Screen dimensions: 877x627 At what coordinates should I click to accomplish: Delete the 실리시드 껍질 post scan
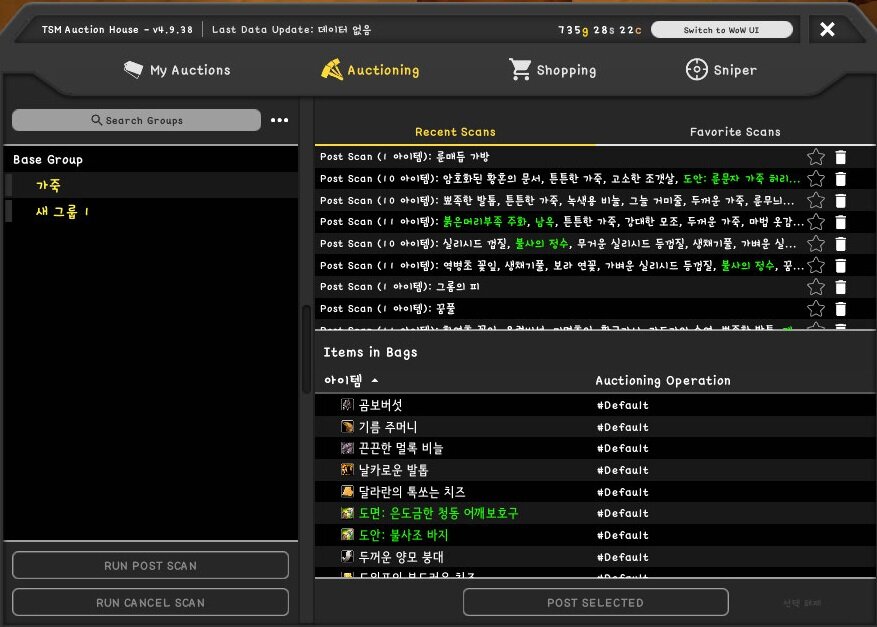coord(840,244)
